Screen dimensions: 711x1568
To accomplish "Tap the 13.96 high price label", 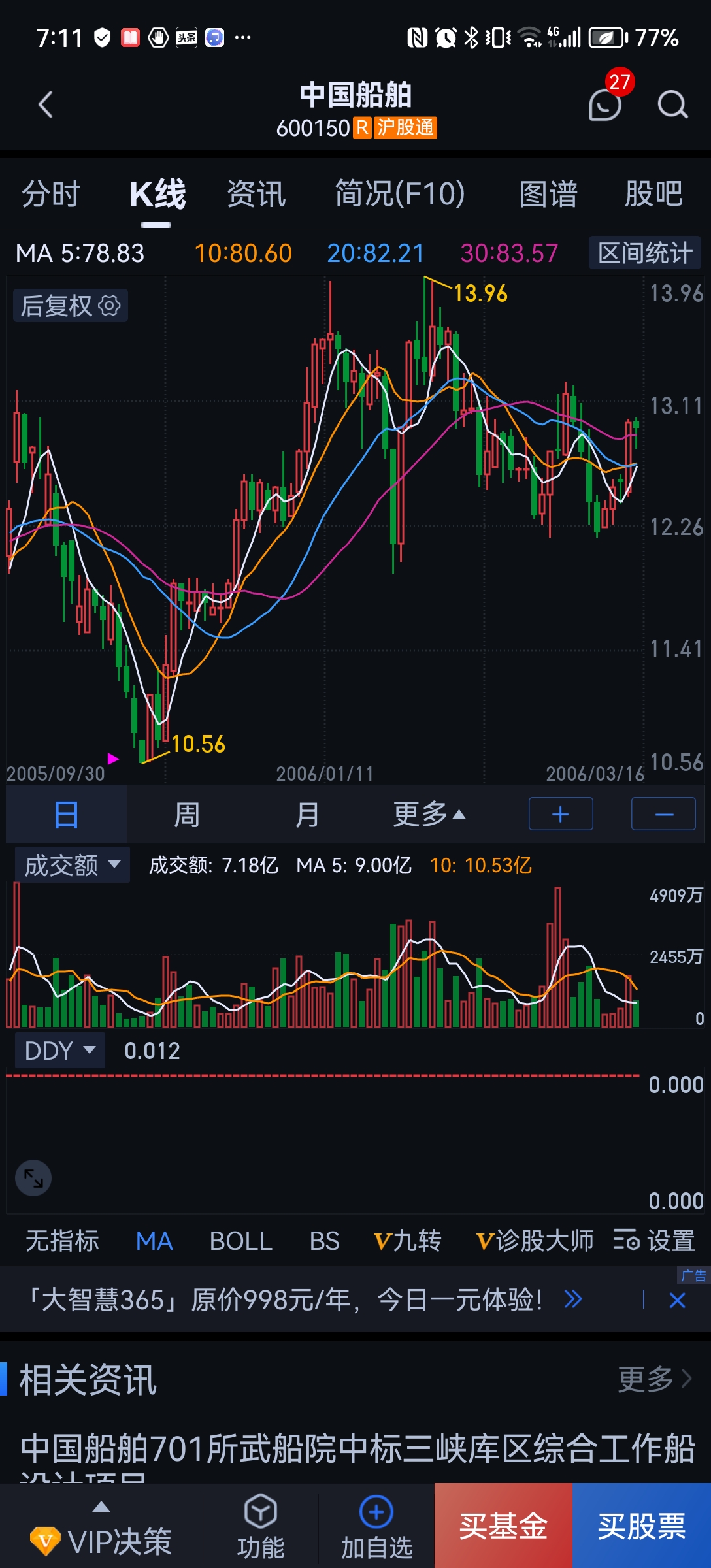I will tap(480, 293).
